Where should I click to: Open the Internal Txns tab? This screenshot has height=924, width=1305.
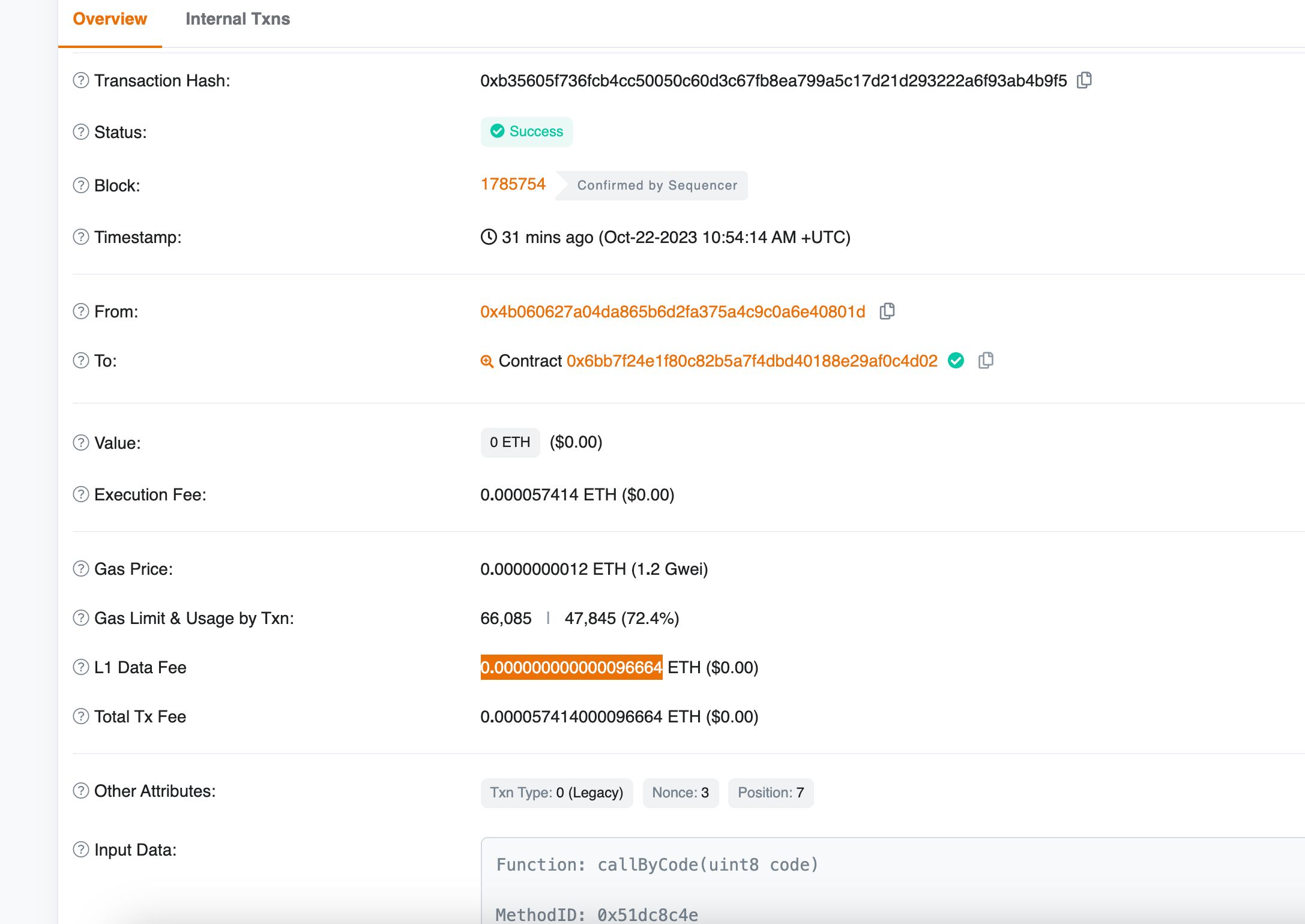238,19
